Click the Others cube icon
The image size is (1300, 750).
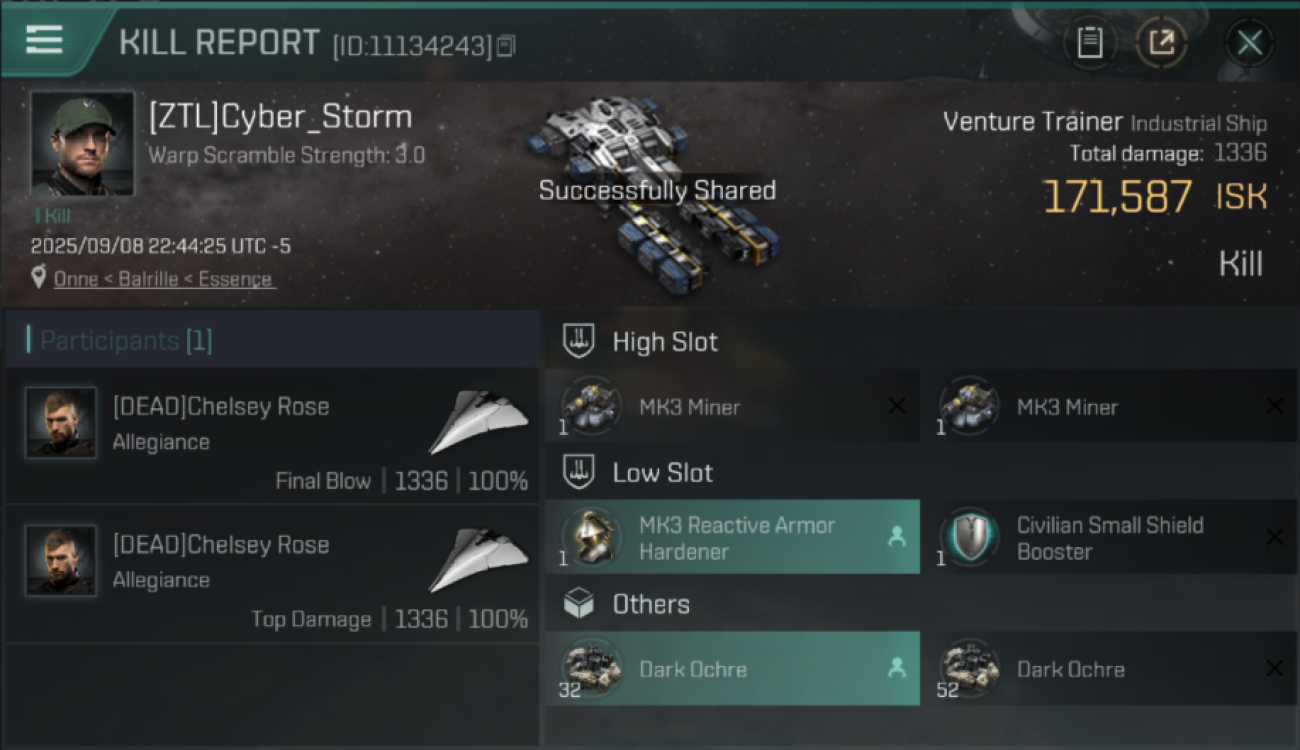point(579,604)
